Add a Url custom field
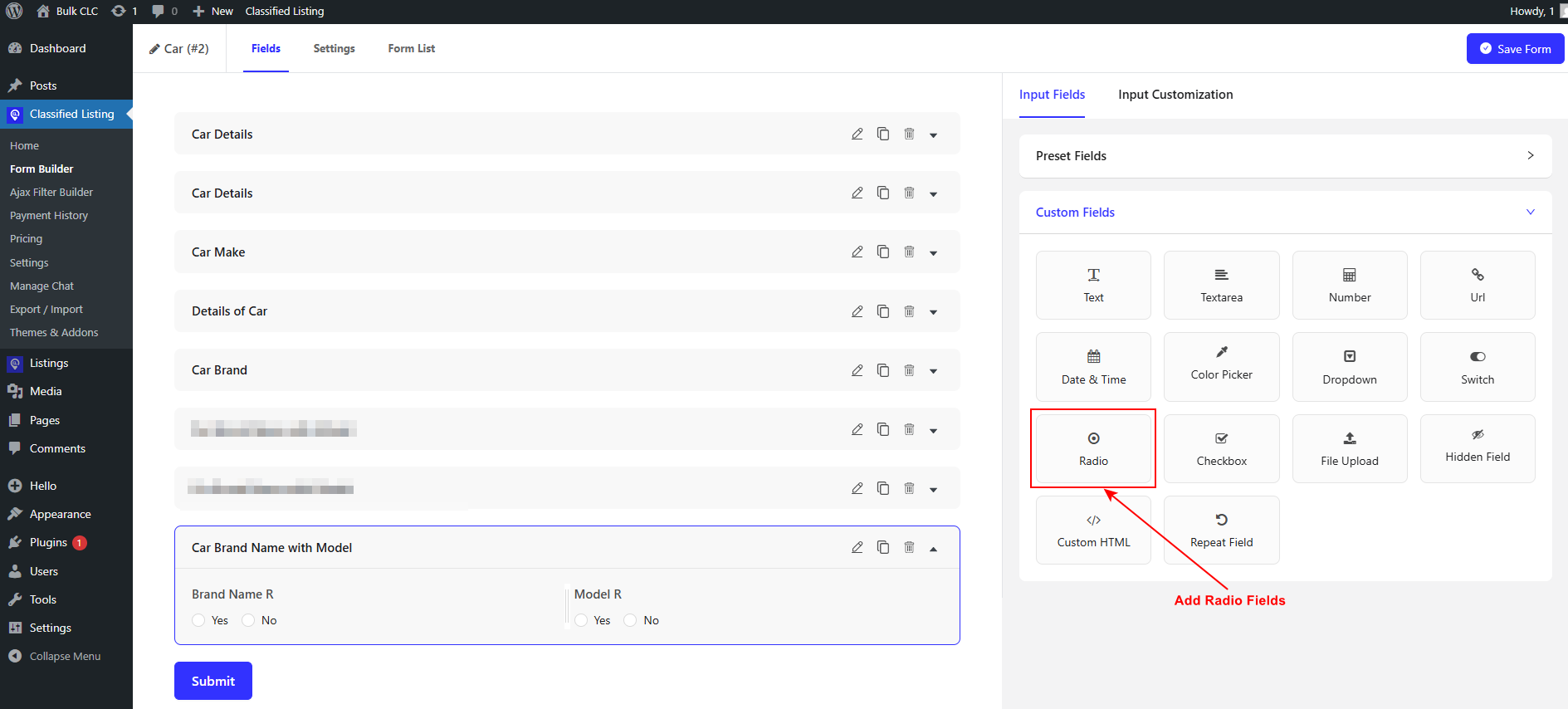 [x=1478, y=285]
